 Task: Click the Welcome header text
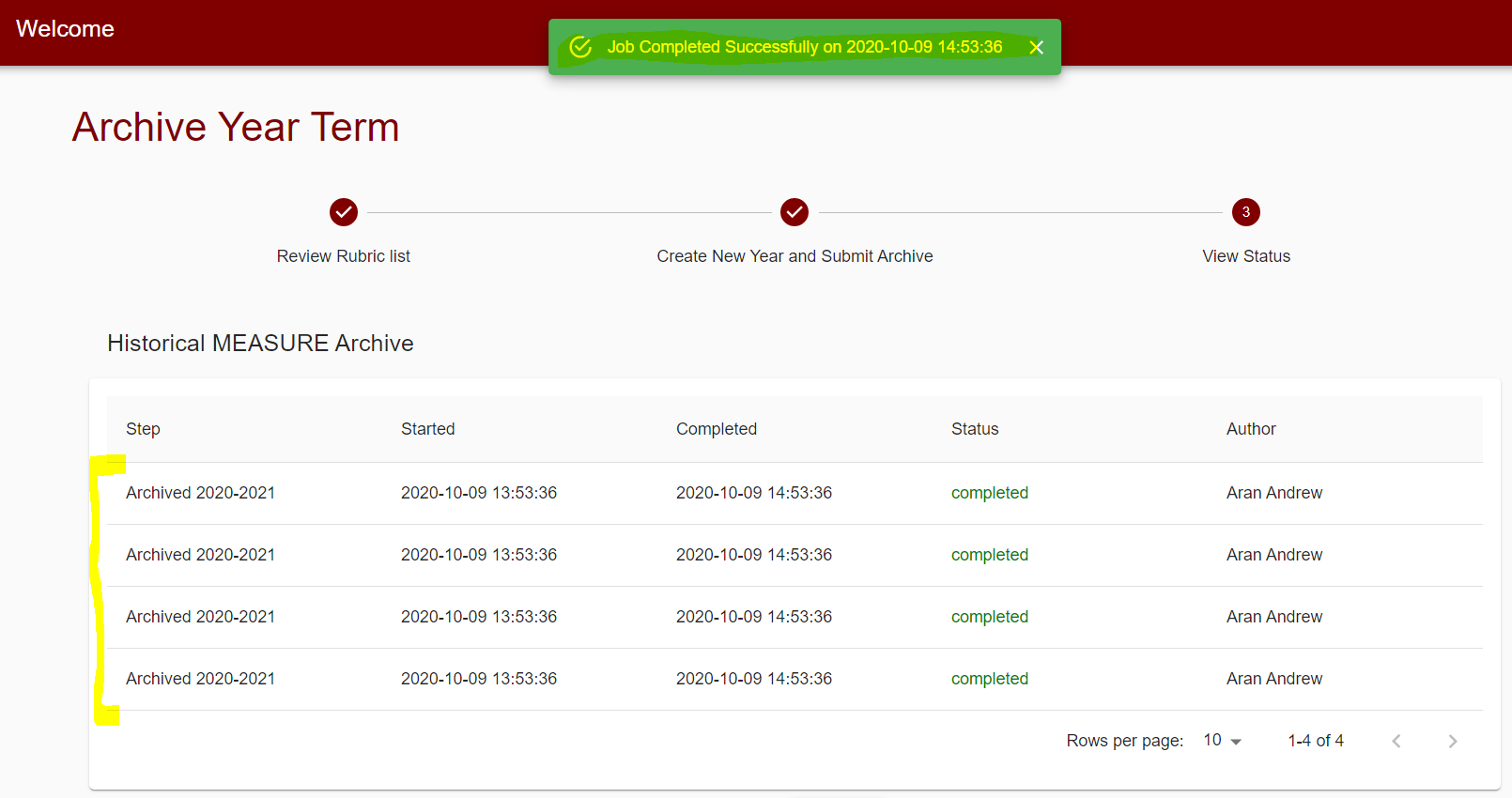pyautogui.click(x=65, y=29)
